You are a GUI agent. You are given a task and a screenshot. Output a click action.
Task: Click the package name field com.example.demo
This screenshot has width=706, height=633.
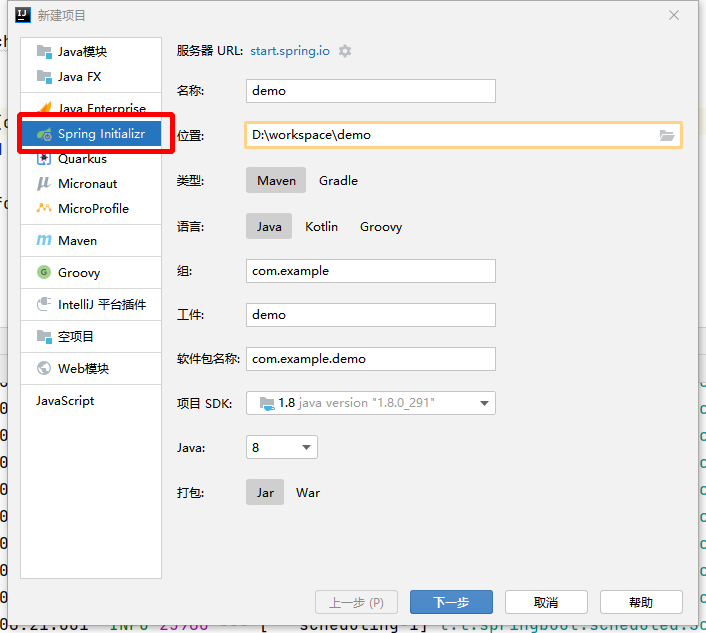371,359
